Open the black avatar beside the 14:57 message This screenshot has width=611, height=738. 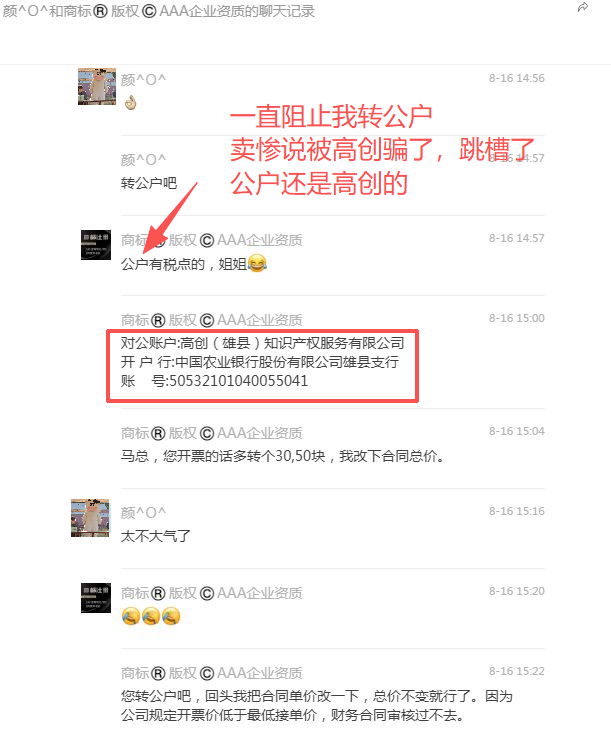(x=96, y=245)
